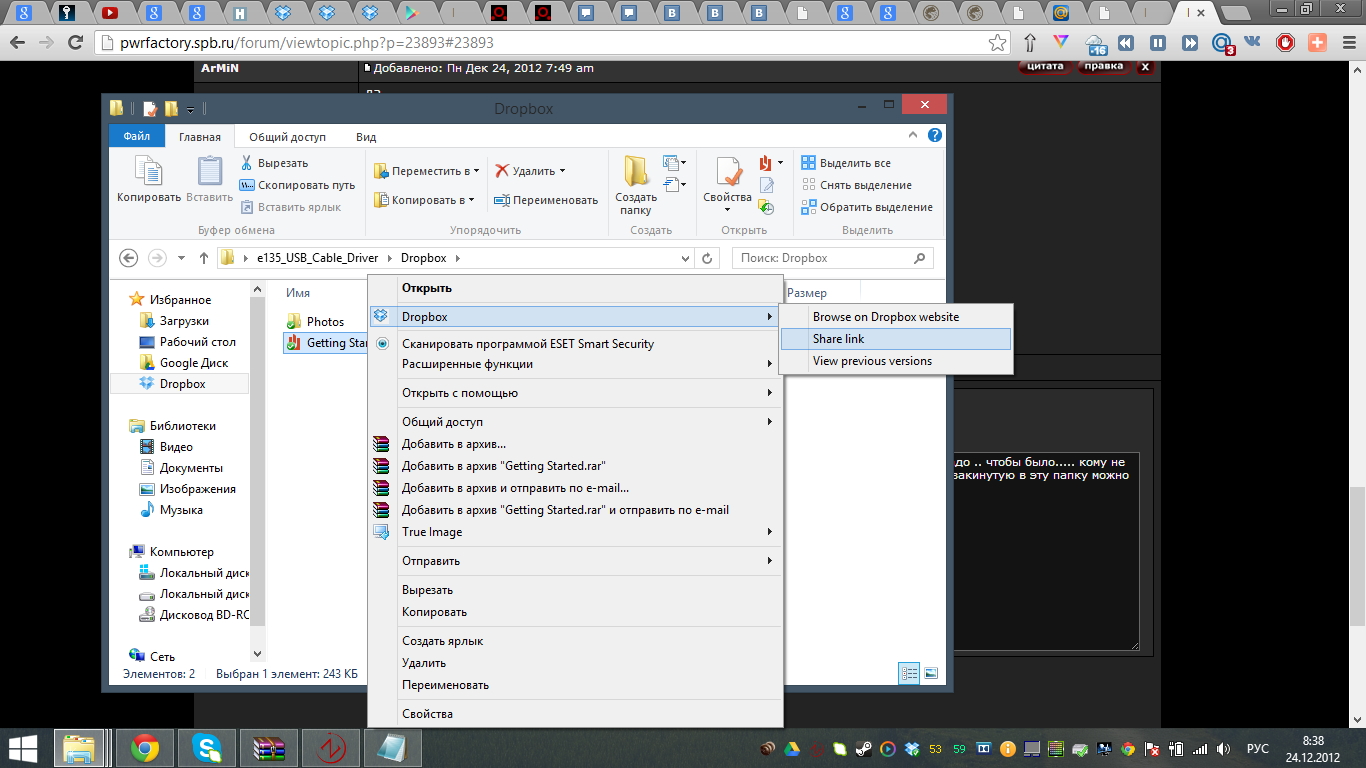Refresh the folder using the address bar icon

click(707, 258)
